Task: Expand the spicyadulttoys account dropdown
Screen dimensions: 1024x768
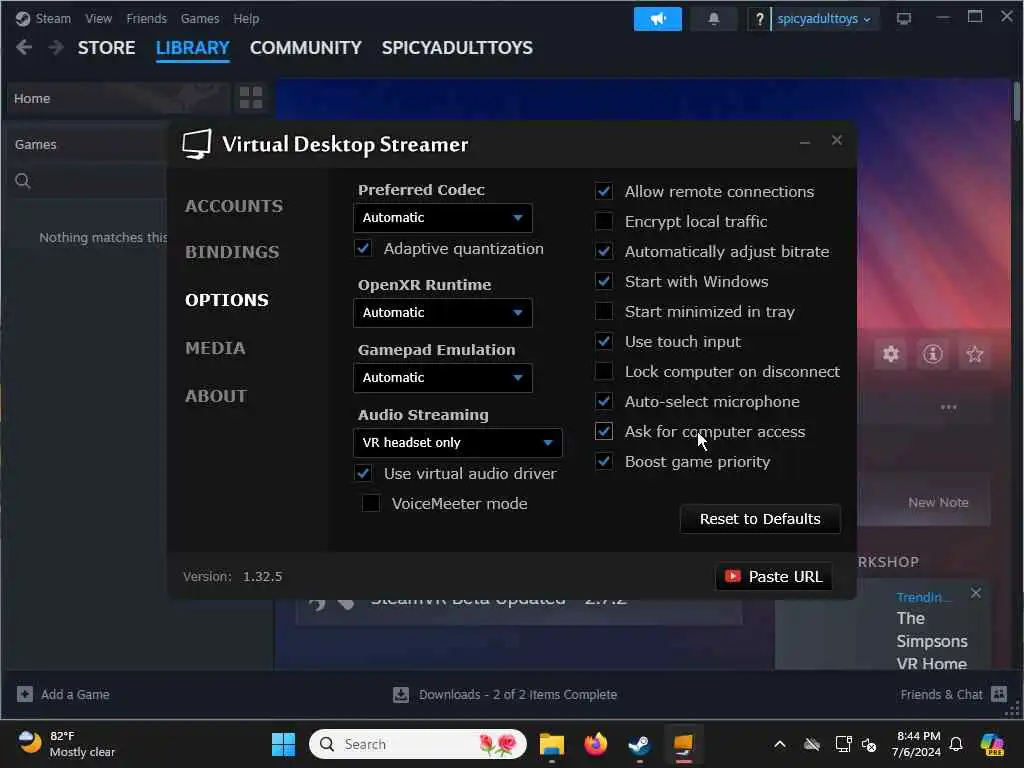Action: 824,19
